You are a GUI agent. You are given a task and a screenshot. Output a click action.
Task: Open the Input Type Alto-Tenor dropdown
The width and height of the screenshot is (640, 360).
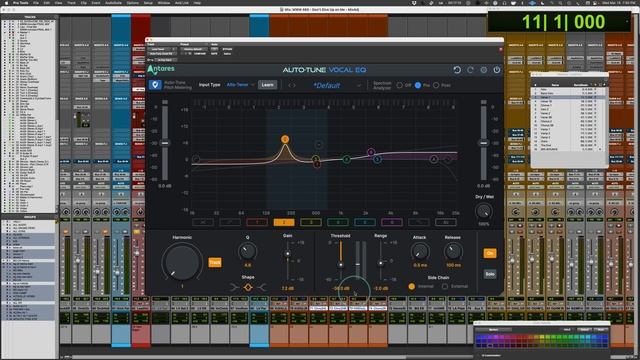pyautogui.click(x=240, y=85)
